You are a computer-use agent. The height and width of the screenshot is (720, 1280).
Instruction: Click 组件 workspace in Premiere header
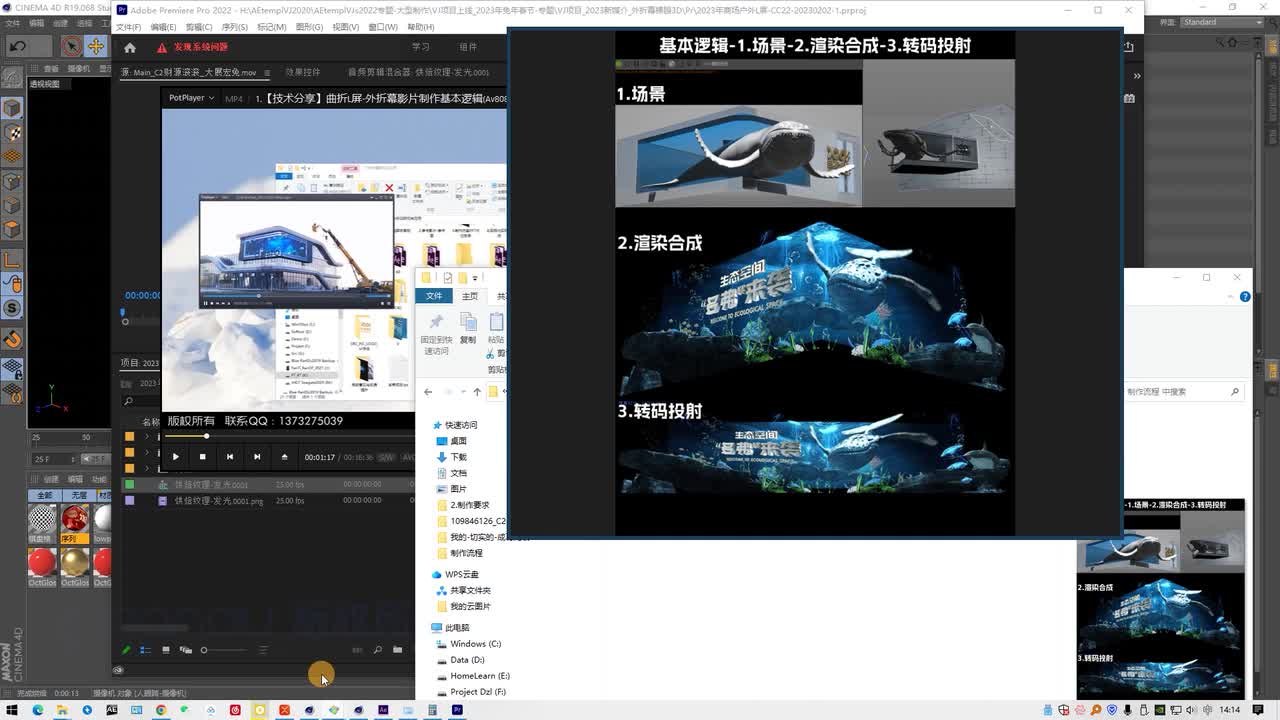468,47
